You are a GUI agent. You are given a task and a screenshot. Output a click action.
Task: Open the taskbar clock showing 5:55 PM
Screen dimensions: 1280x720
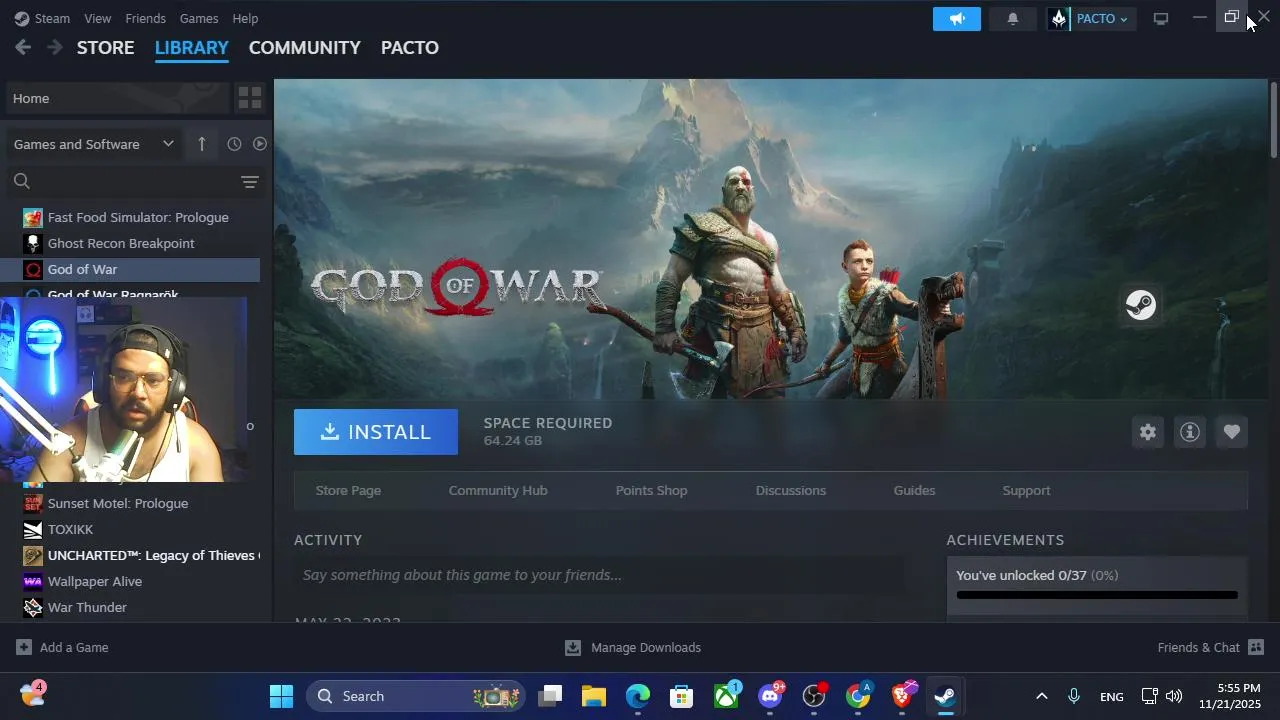click(x=1230, y=696)
